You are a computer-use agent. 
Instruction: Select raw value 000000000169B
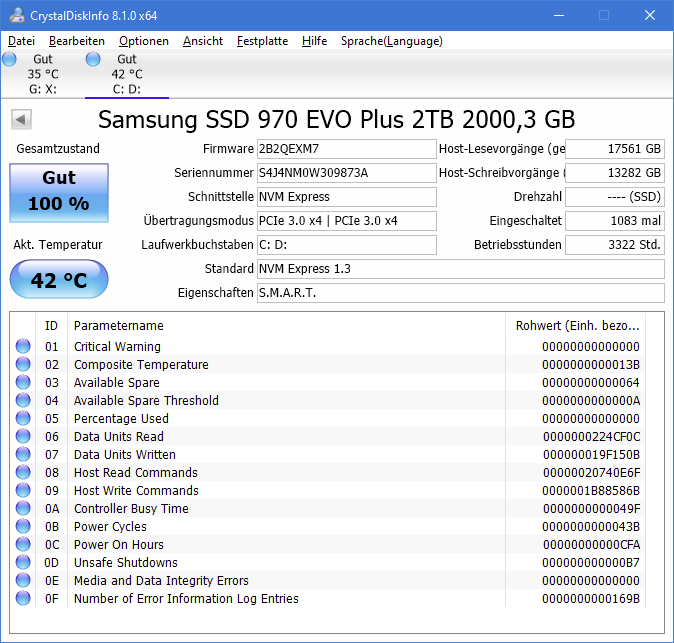(591, 599)
